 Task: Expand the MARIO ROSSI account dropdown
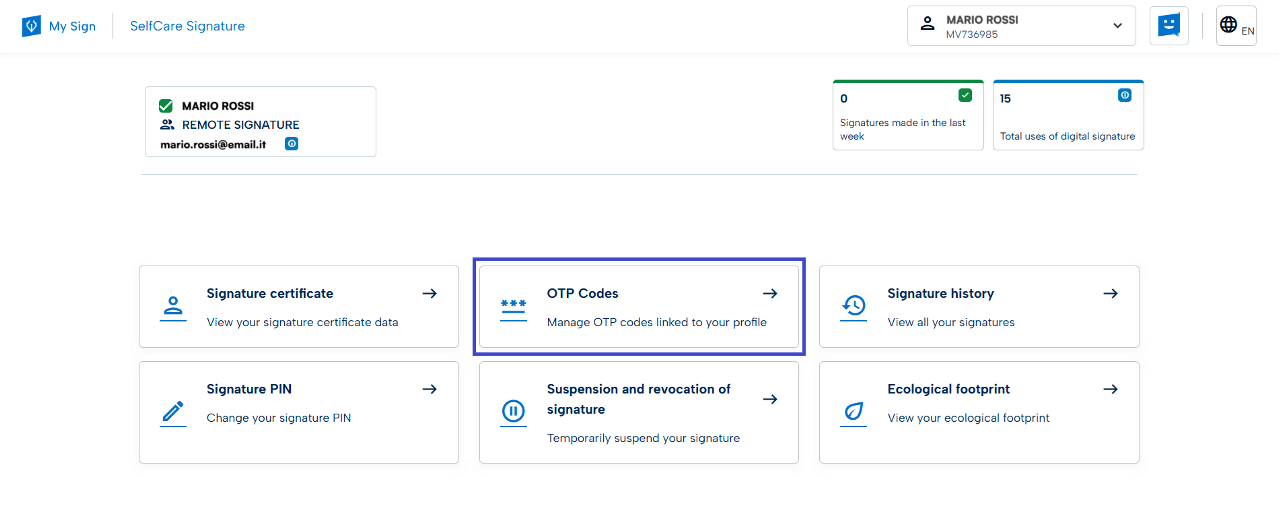(x=1020, y=26)
